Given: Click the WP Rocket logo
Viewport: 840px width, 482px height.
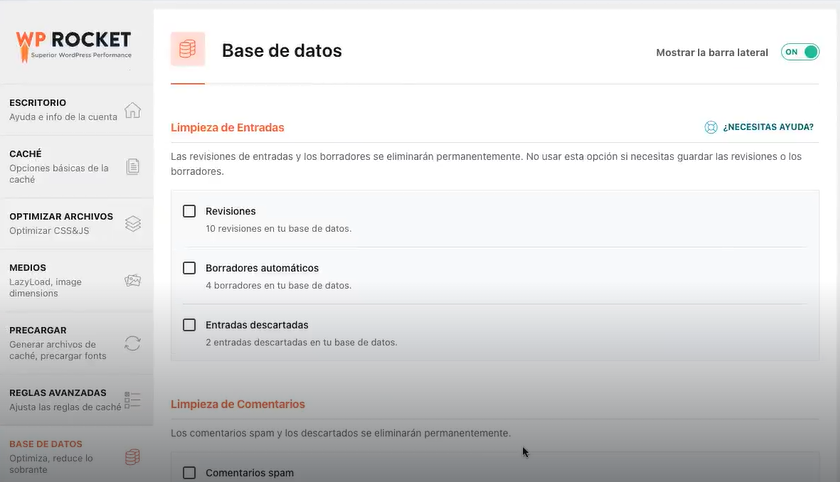Looking at the screenshot, I should (x=73, y=46).
